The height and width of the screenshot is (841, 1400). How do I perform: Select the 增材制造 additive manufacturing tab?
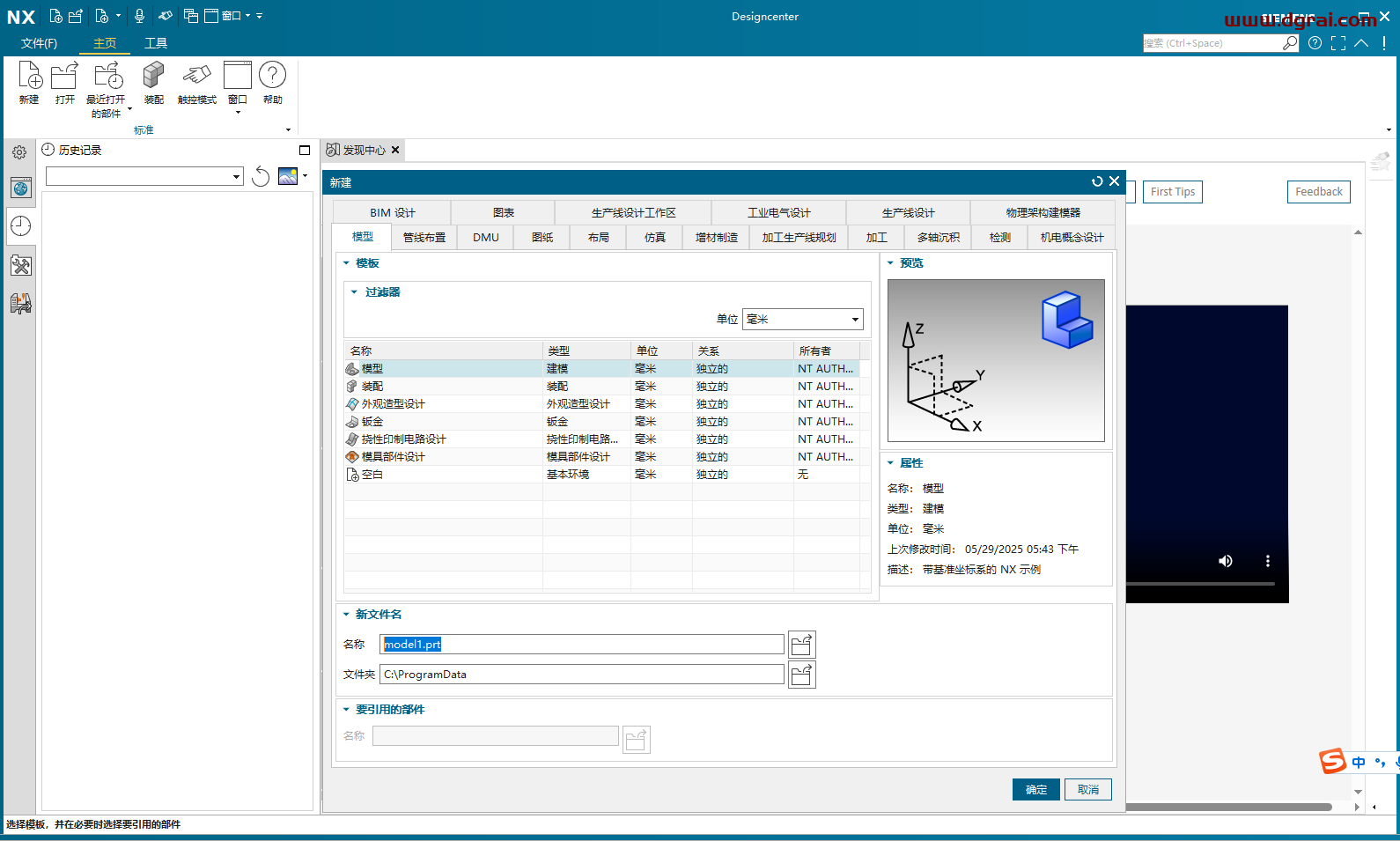pyautogui.click(x=716, y=237)
